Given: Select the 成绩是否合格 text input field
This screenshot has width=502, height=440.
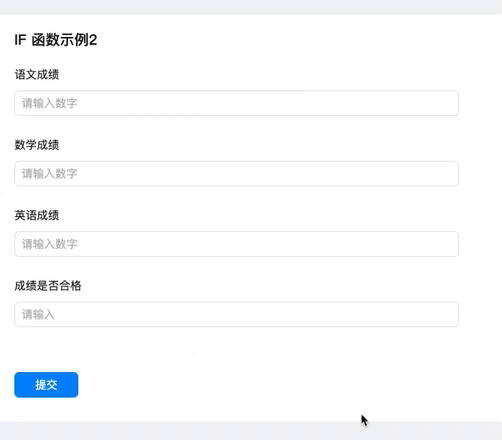Looking at the screenshot, I should point(236,314).
